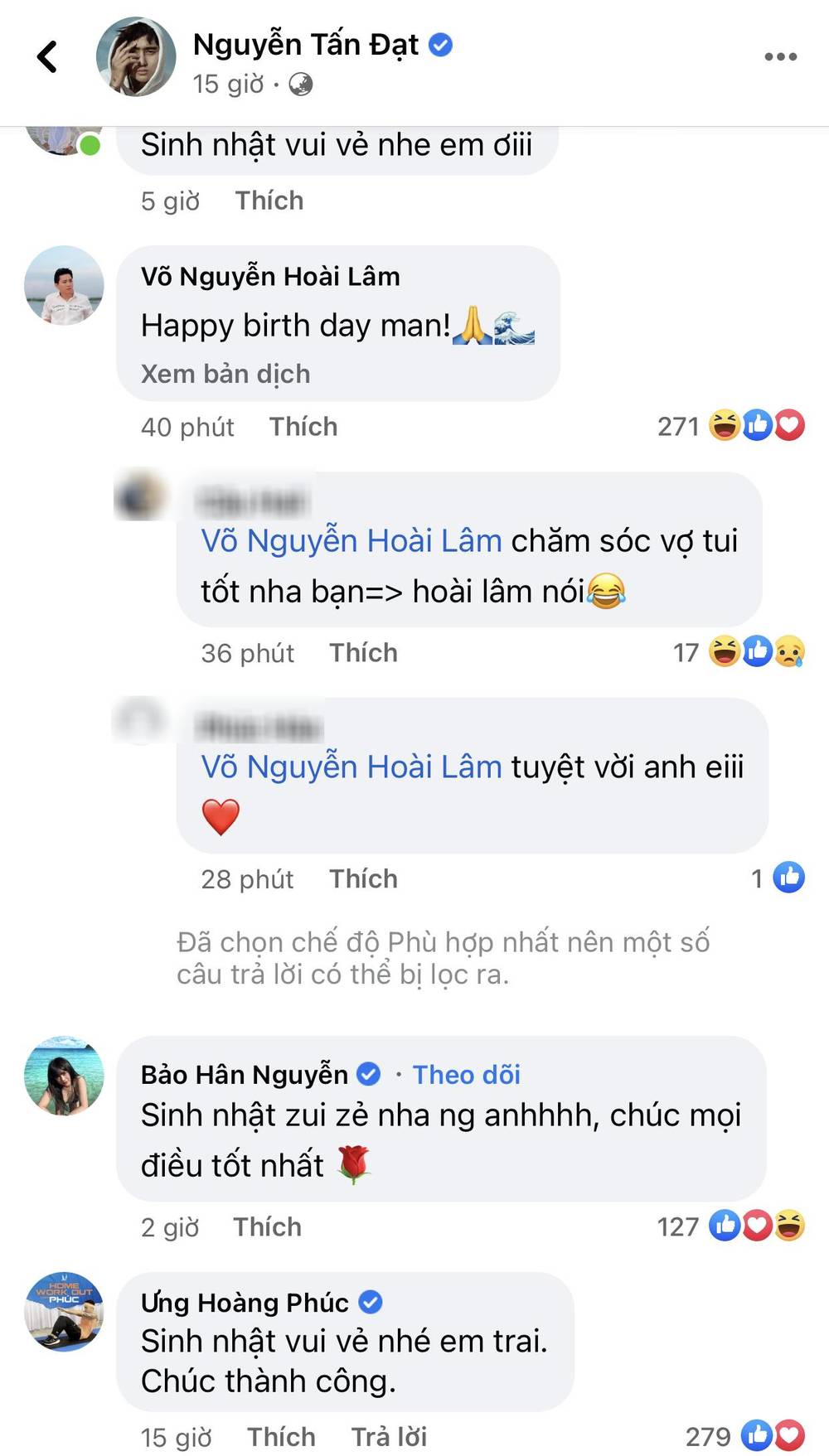View the 127 reactions on Bảo Hân's comment
Screen dimensions: 829x1456
click(x=755, y=1226)
